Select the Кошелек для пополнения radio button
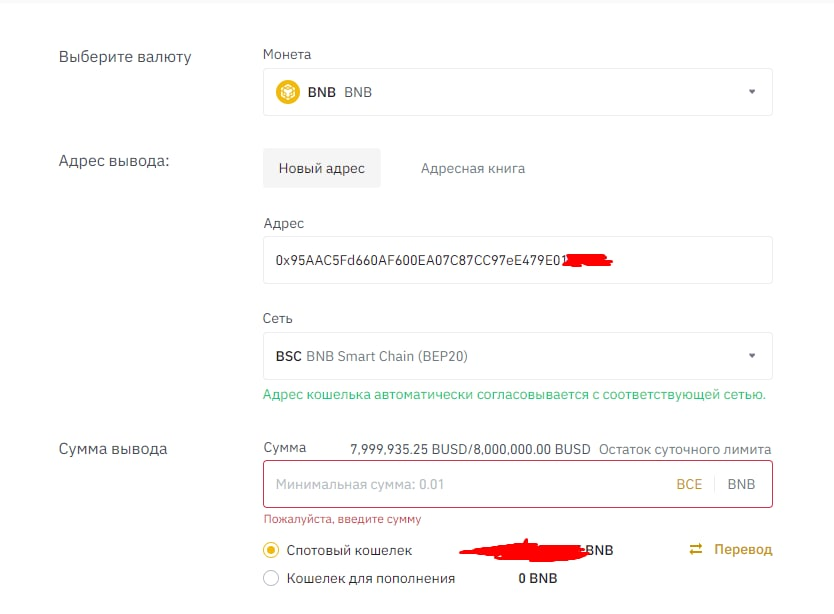 coord(271,578)
